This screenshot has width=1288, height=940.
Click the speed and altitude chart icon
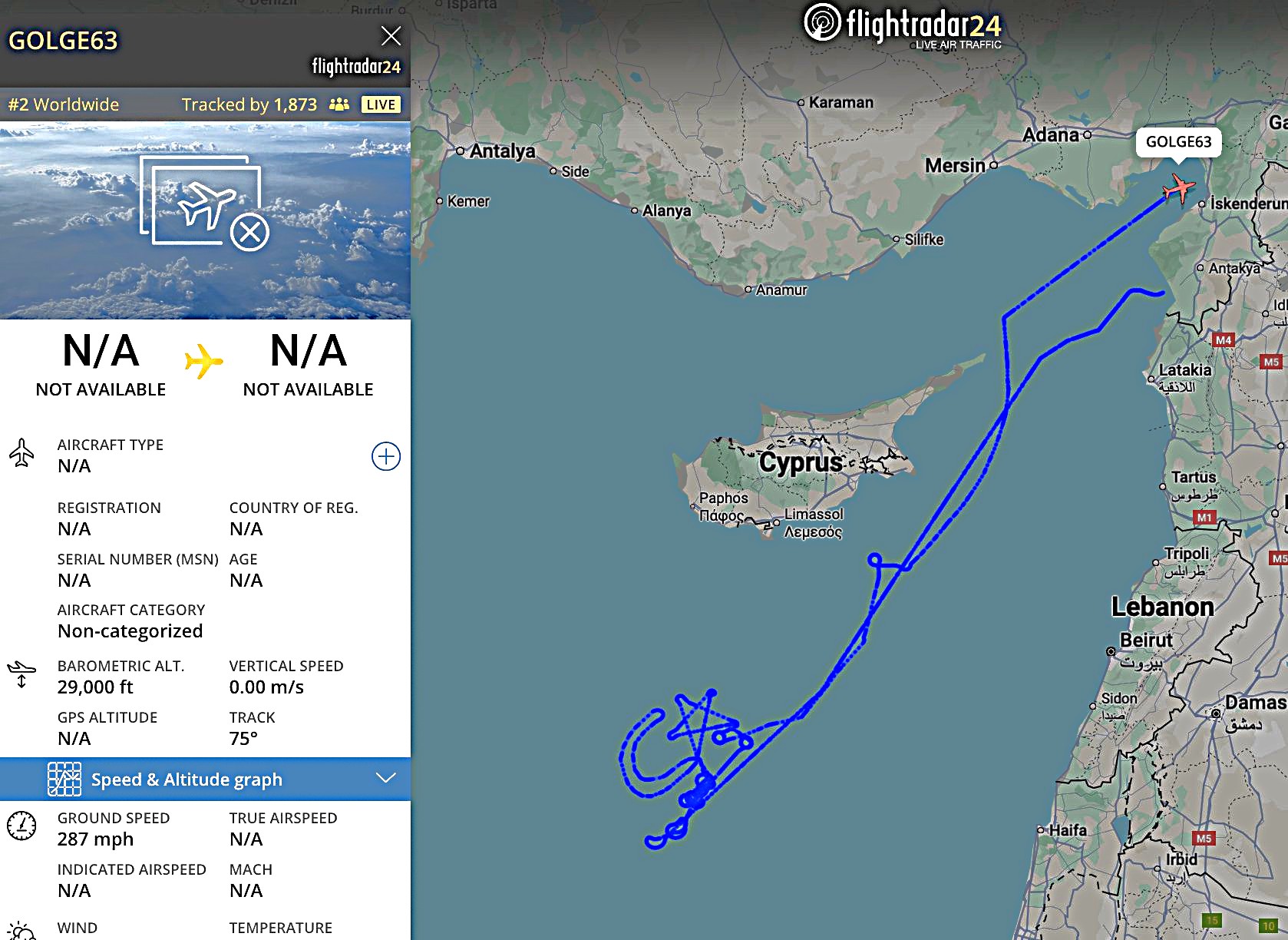click(x=64, y=779)
